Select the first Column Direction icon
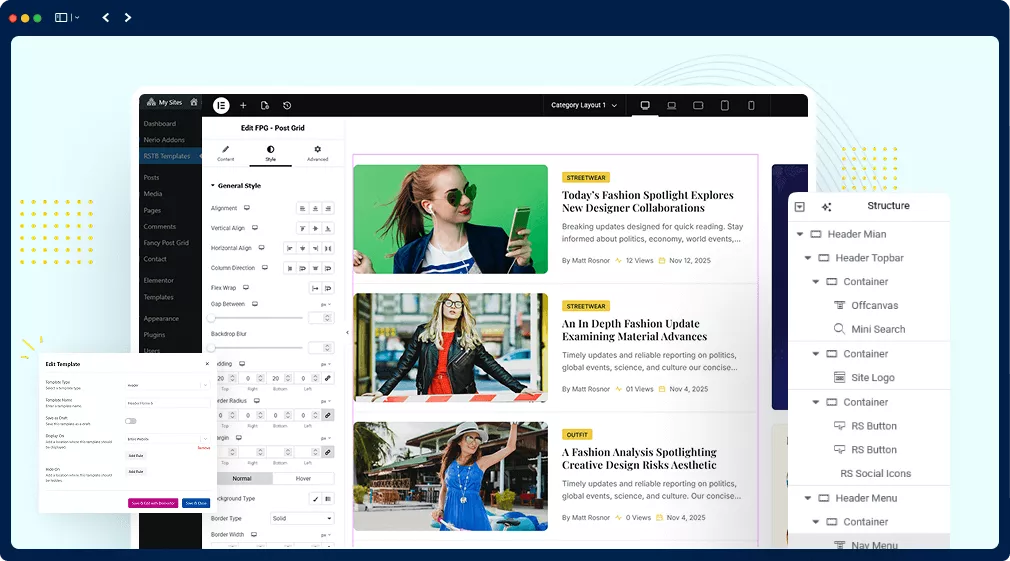This screenshot has width=1010, height=561. 289,268
